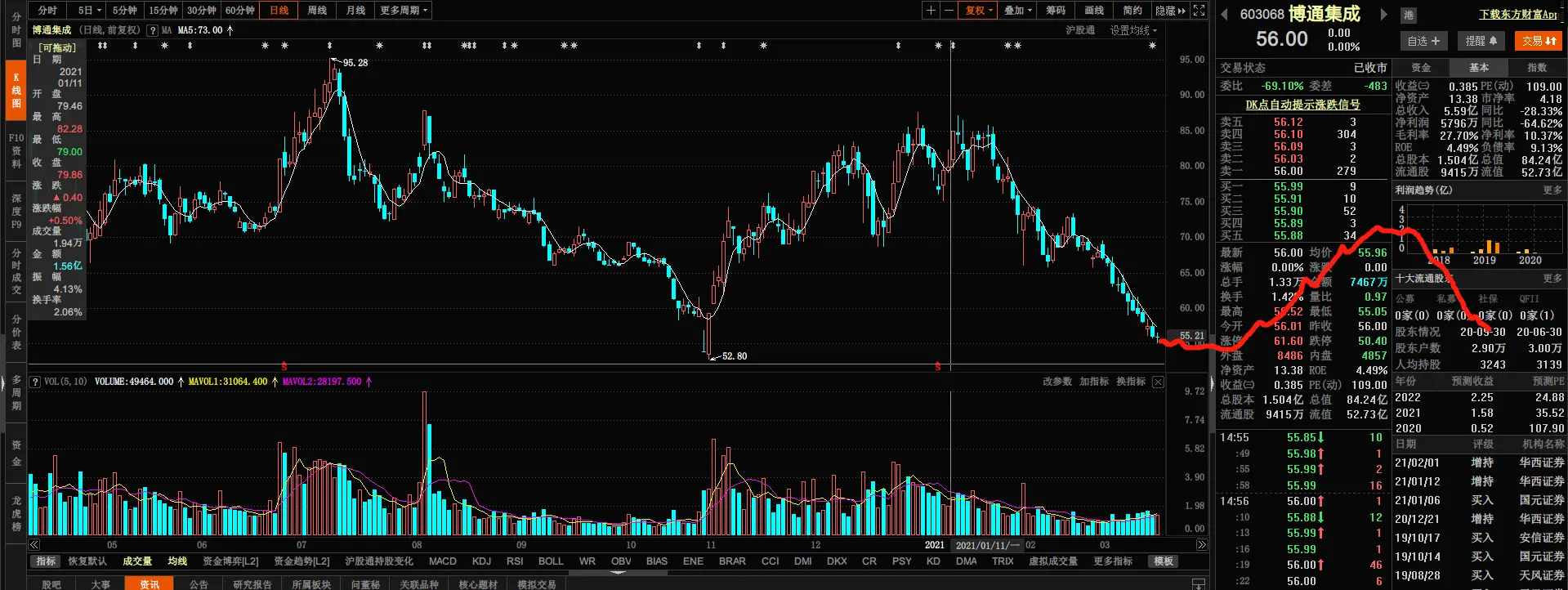This screenshot has width=1568, height=590.
Task: Expand 5日 period dropdown
Action: click(x=90, y=10)
